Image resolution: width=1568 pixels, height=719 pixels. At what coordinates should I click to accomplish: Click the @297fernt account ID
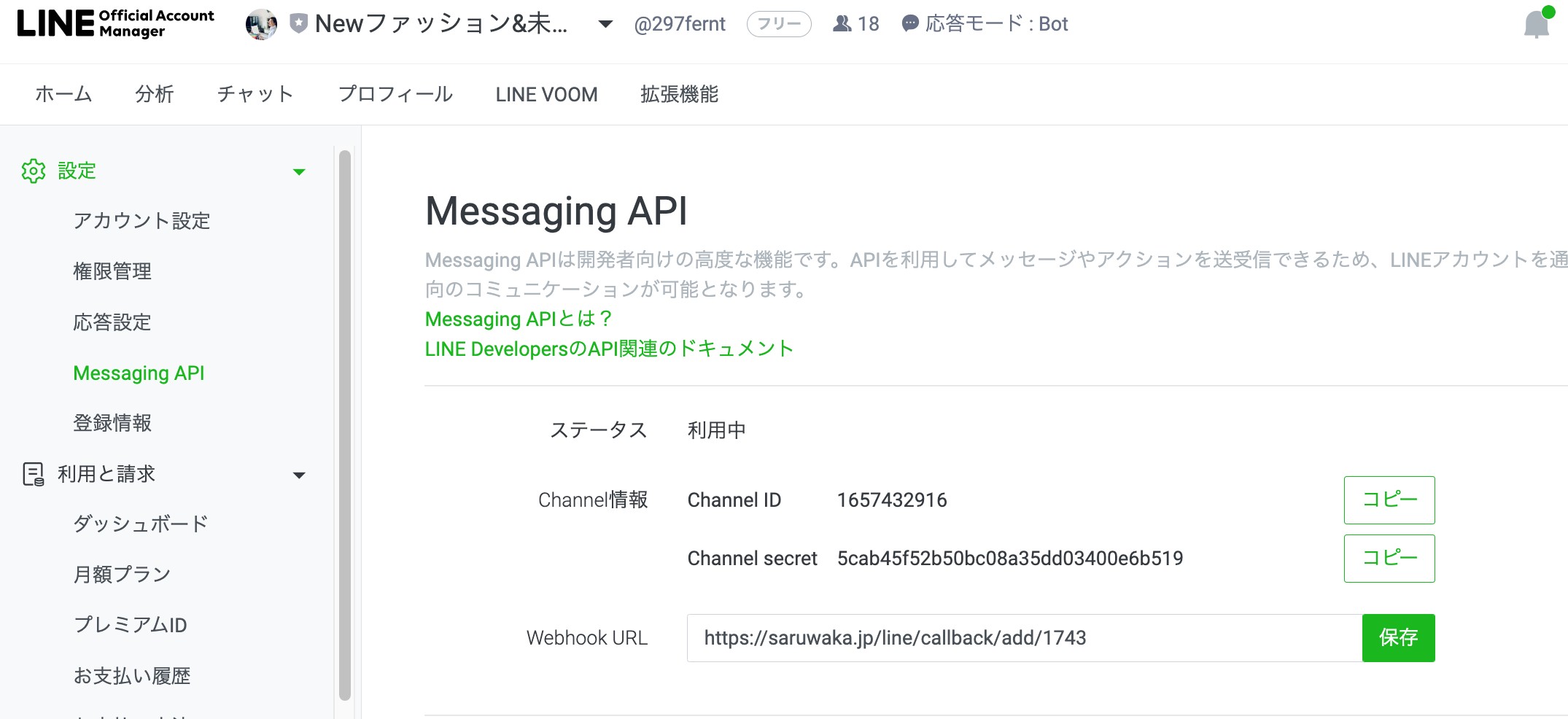680,24
